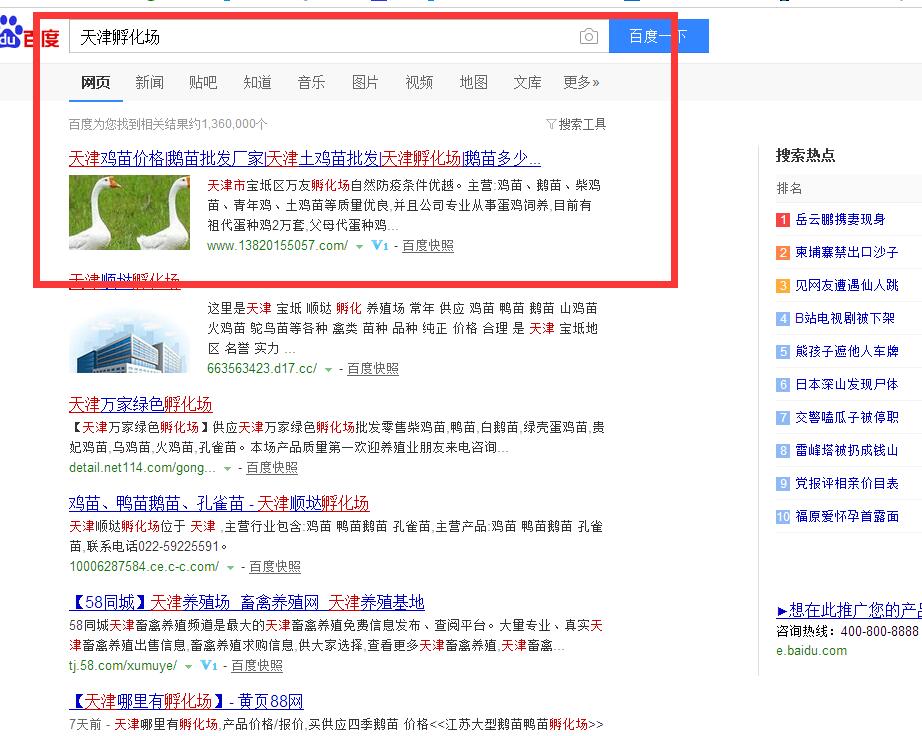Click the V1 verification badge beside www.13820155057.com

(x=380, y=246)
